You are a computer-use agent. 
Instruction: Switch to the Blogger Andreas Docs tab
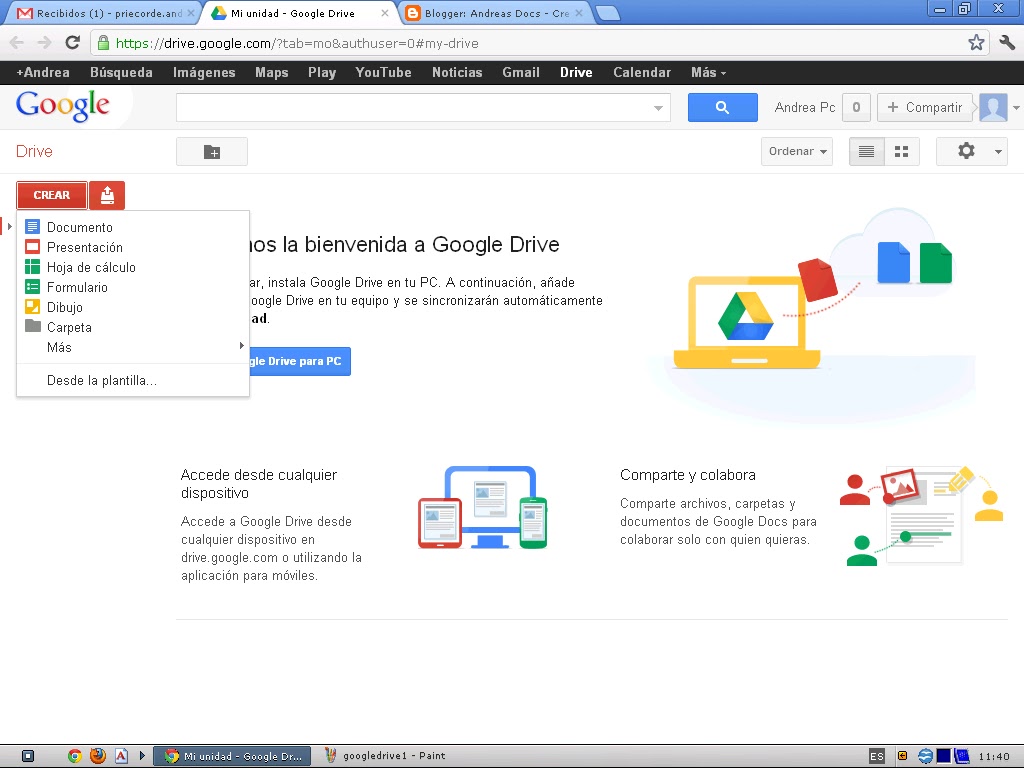[494, 13]
